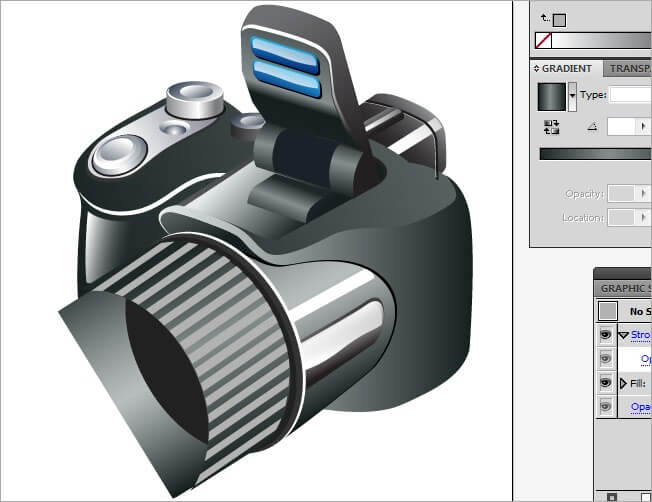The width and height of the screenshot is (652, 502).
Task: Click the dark gradient slider bar
Action: (595, 154)
